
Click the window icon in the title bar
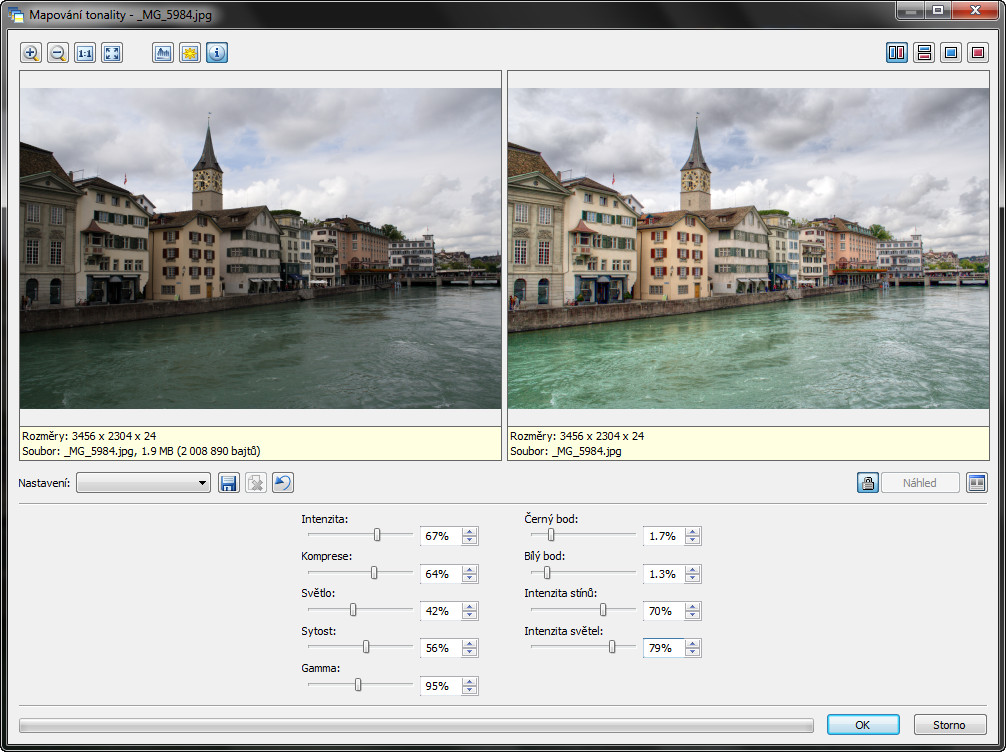click(x=15, y=14)
